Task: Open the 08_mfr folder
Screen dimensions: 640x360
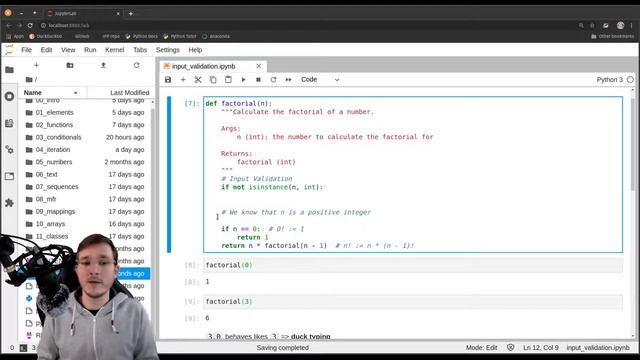Action: click(x=85, y=199)
